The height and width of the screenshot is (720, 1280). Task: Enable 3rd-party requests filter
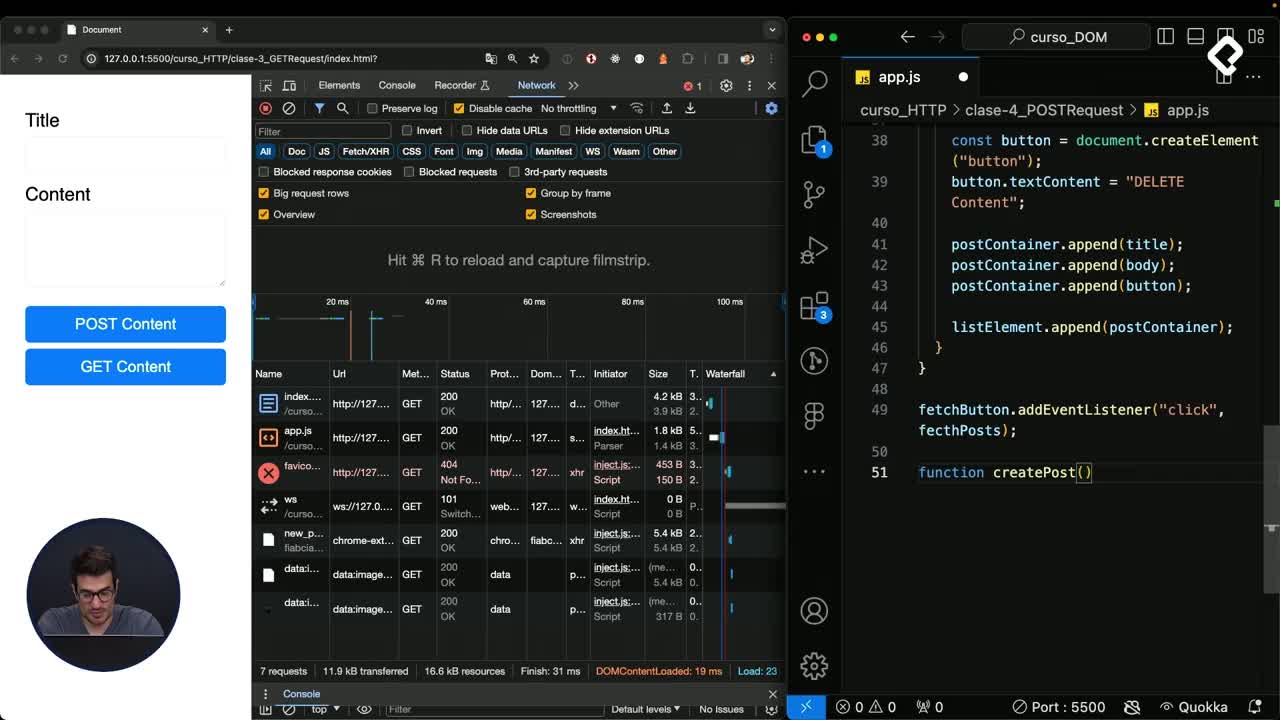[x=514, y=172]
